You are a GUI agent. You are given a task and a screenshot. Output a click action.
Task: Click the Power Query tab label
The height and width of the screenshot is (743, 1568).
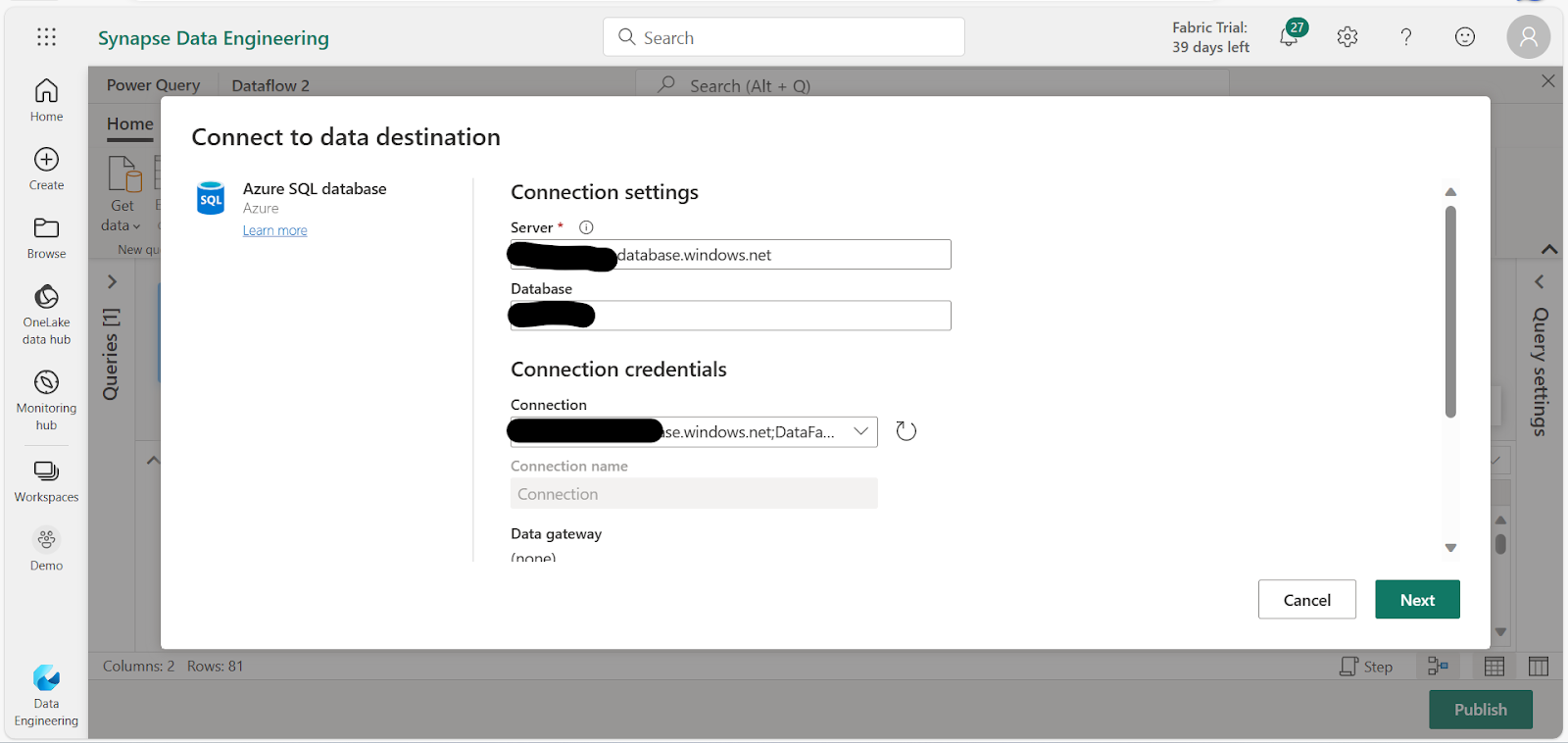tap(153, 85)
